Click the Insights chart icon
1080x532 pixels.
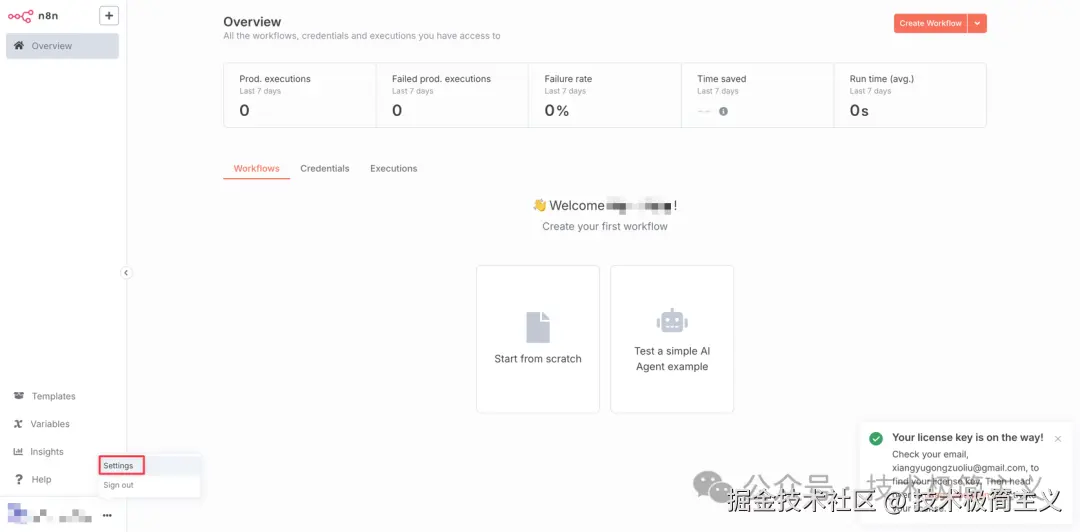point(18,451)
